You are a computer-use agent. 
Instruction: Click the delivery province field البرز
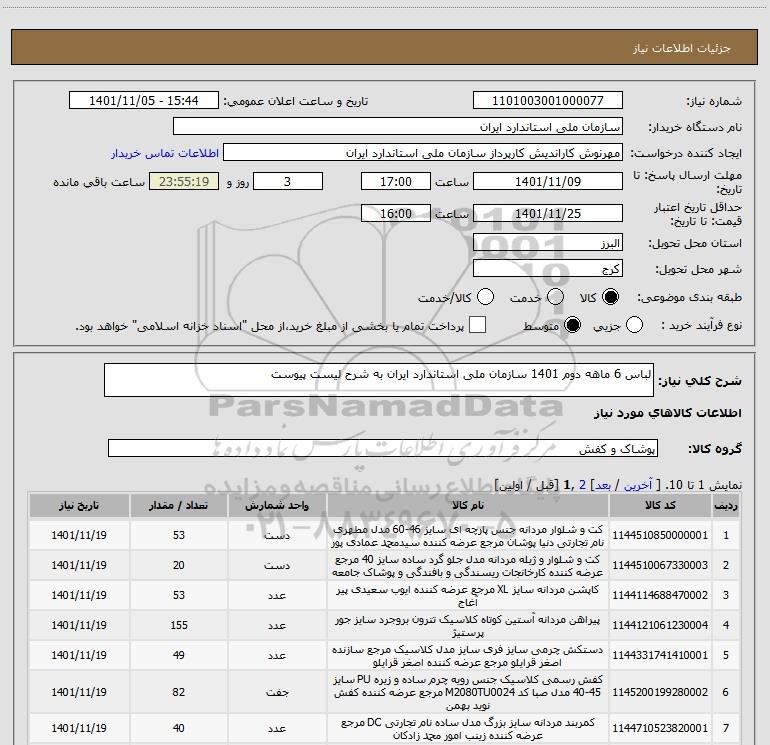548,243
